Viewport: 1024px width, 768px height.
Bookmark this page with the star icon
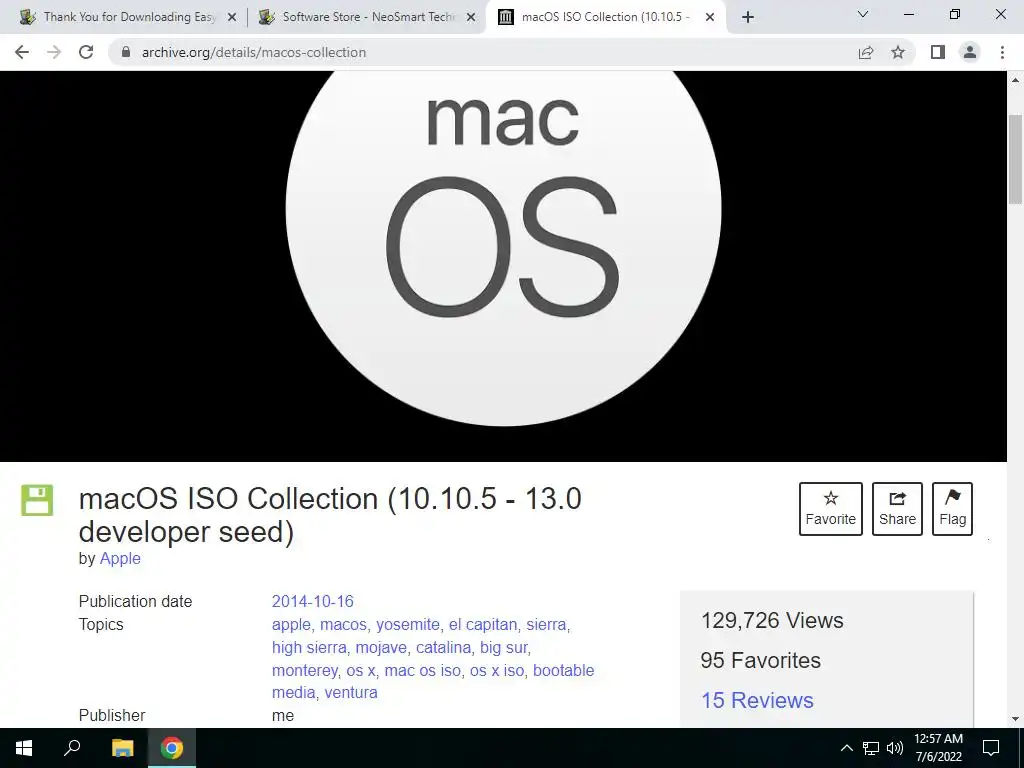(x=898, y=52)
